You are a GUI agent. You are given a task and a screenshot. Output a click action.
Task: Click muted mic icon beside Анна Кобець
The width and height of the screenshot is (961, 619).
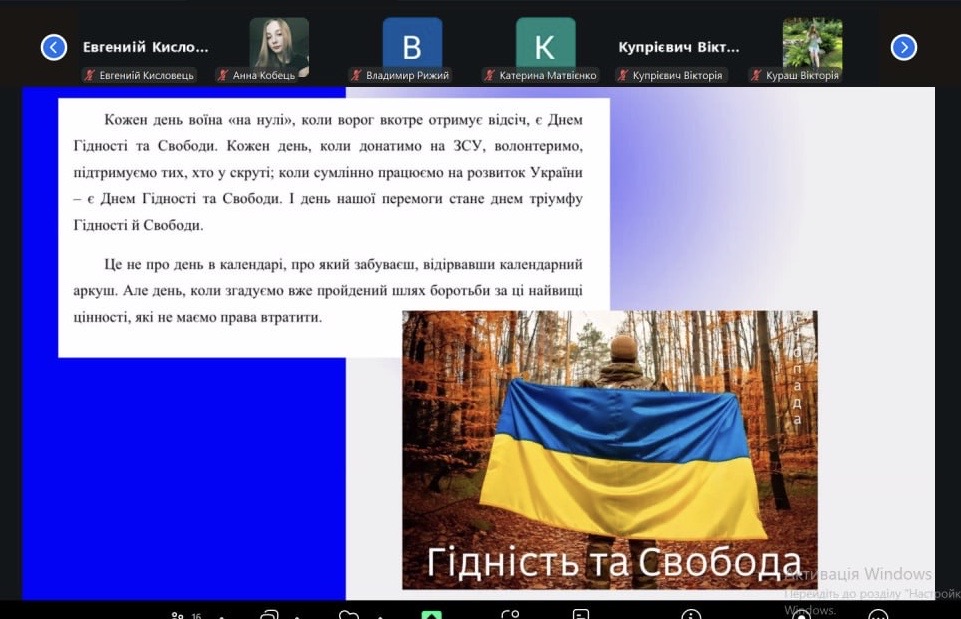224,75
